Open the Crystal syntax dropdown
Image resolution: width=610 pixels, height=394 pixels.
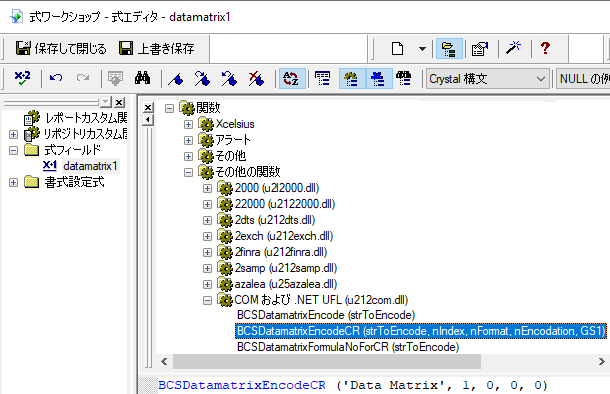pyautogui.click(x=488, y=79)
